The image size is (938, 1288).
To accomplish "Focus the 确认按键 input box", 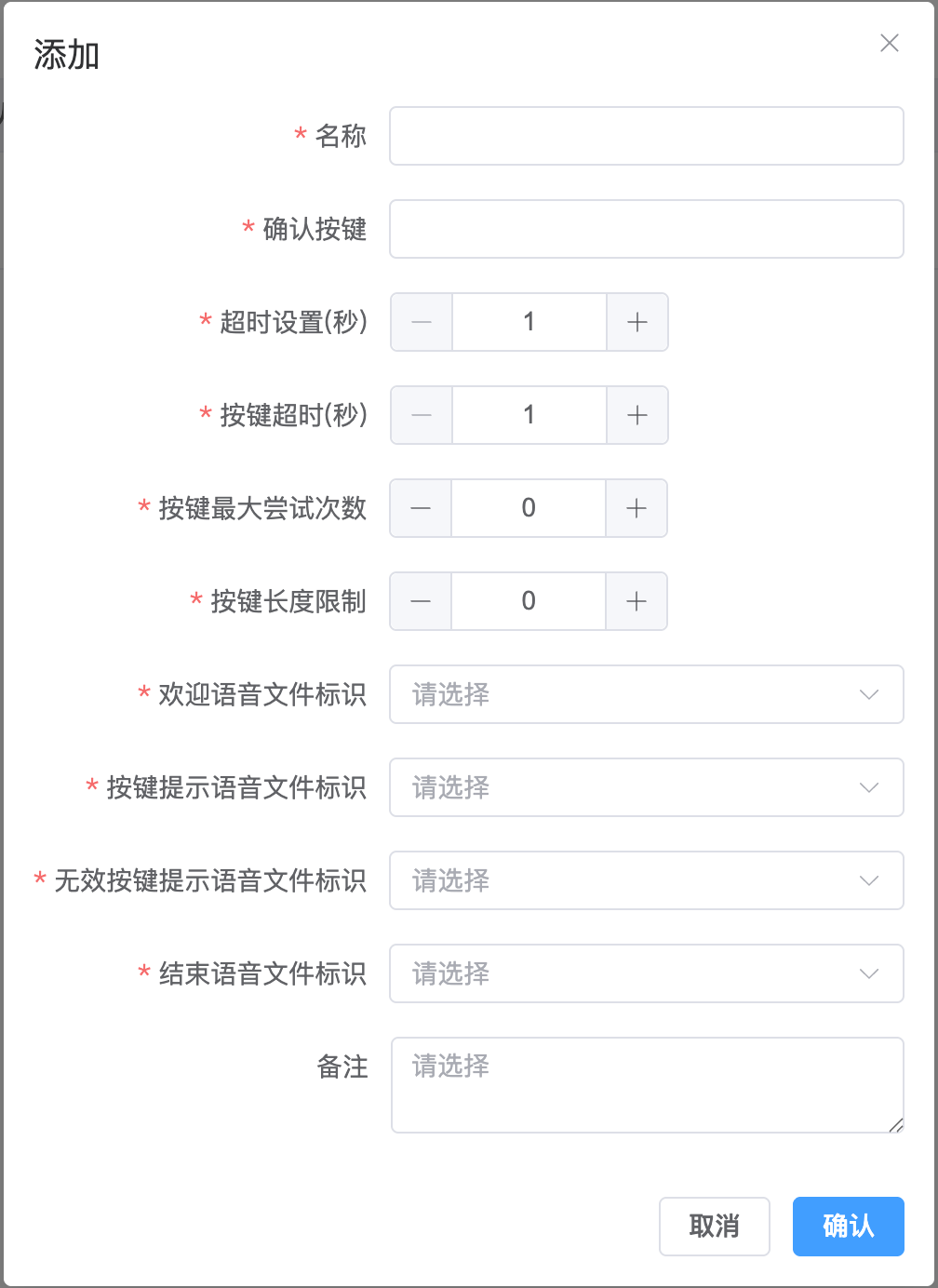I will [647, 229].
